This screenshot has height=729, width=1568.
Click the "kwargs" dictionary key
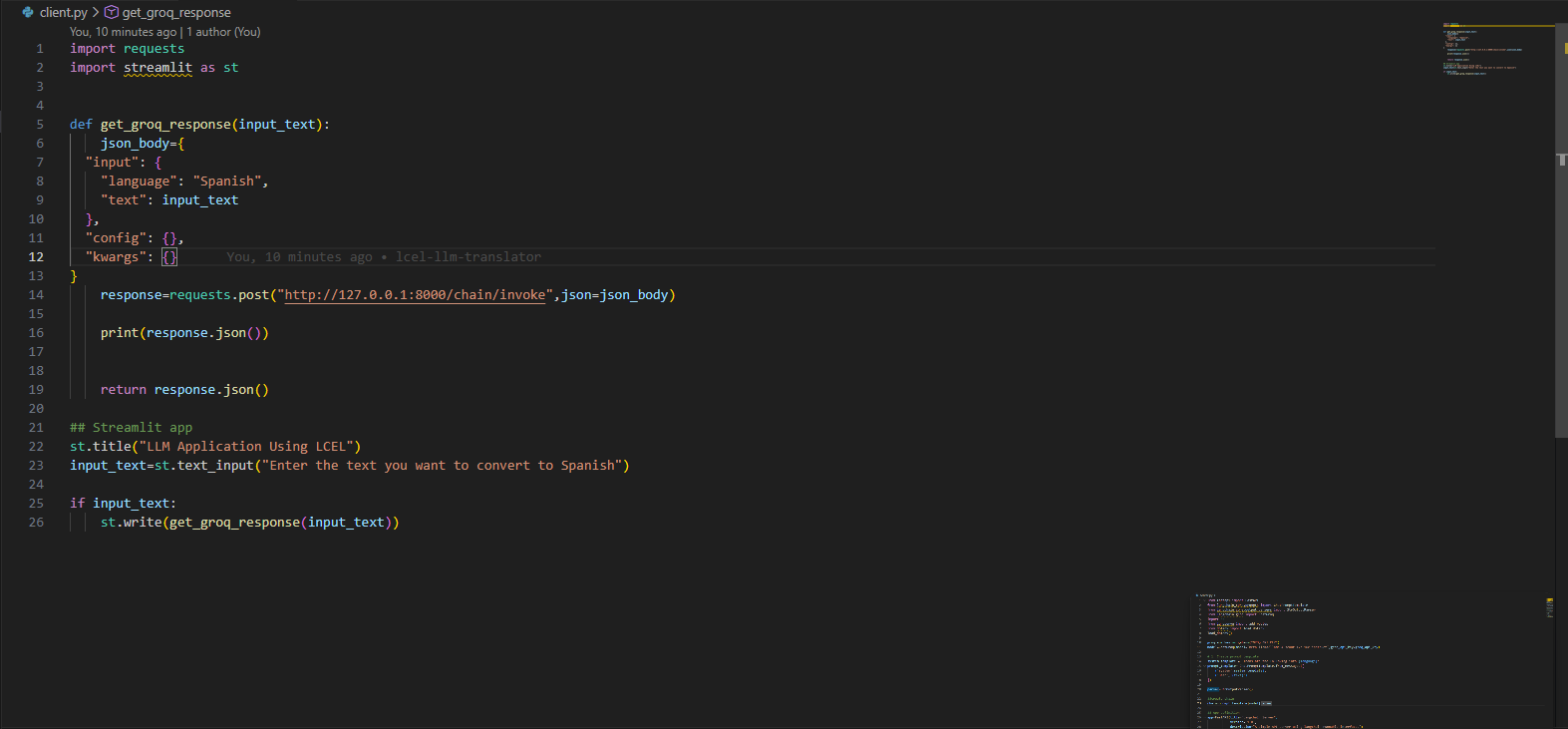116,257
